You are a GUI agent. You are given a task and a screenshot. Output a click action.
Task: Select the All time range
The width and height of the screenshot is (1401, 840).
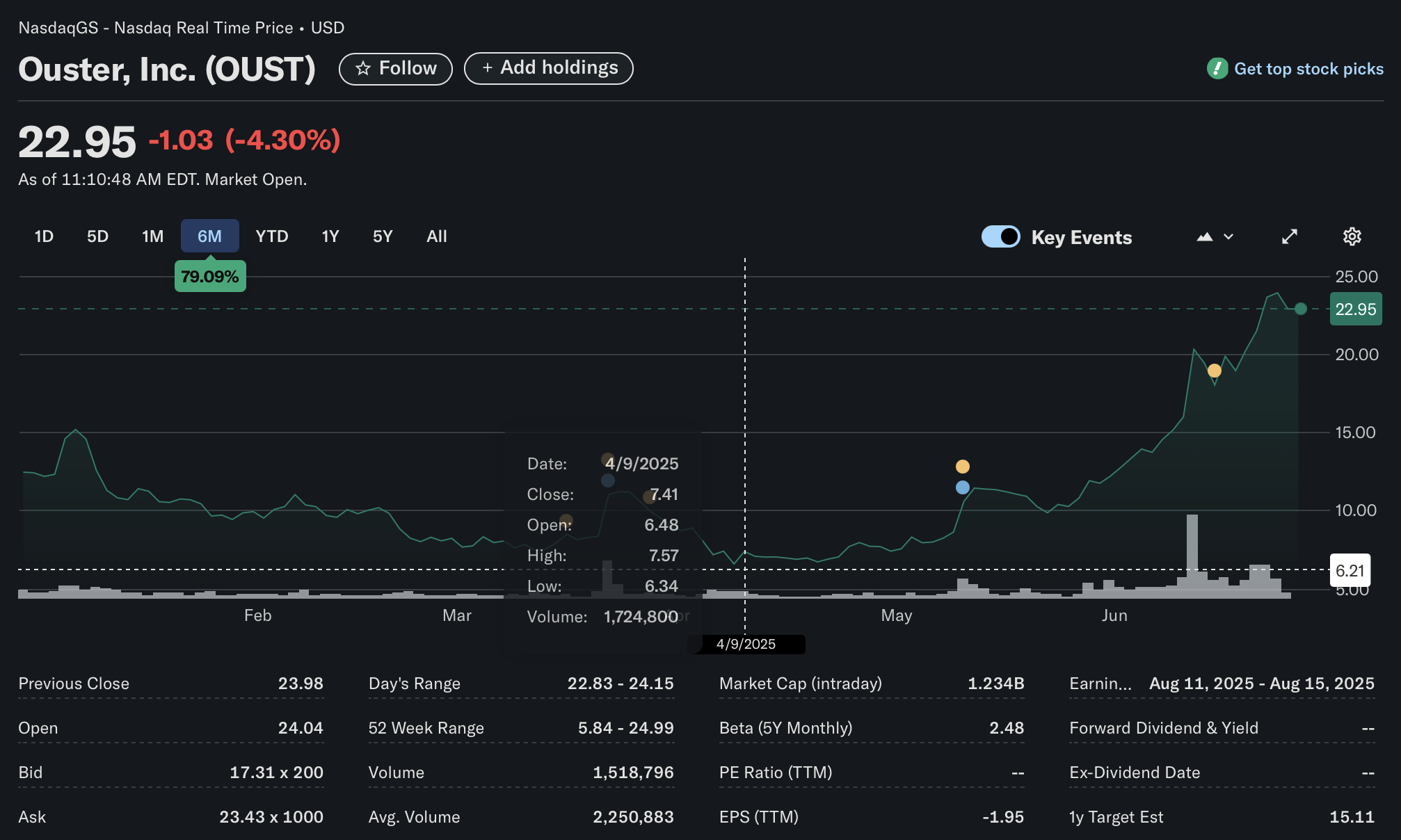click(437, 236)
